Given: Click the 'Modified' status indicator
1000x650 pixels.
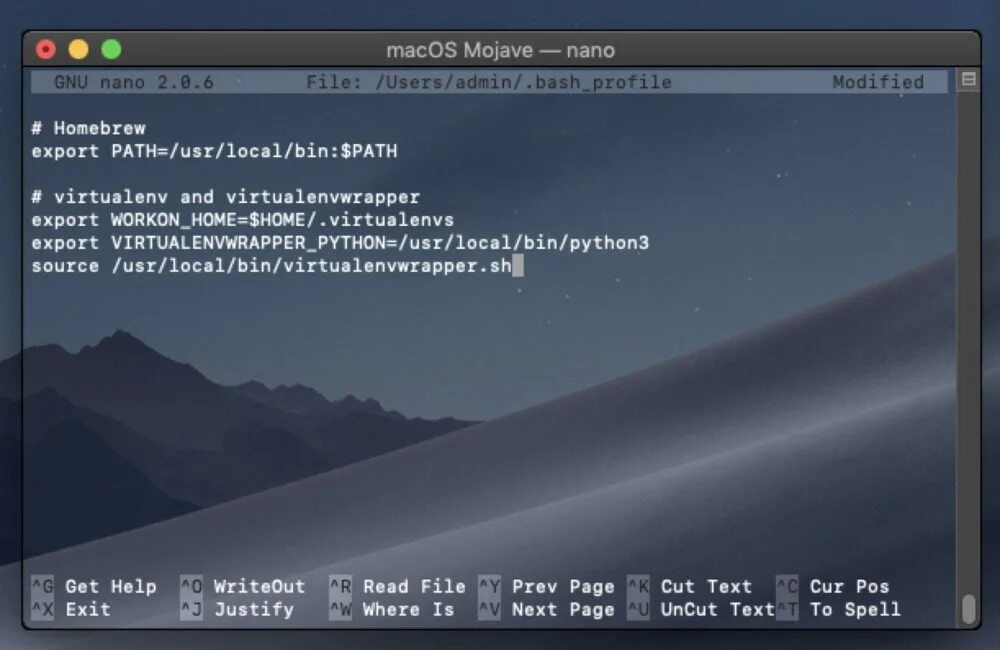Looking at the screenshot, I should pyautogui.click(x=878, y=82).
